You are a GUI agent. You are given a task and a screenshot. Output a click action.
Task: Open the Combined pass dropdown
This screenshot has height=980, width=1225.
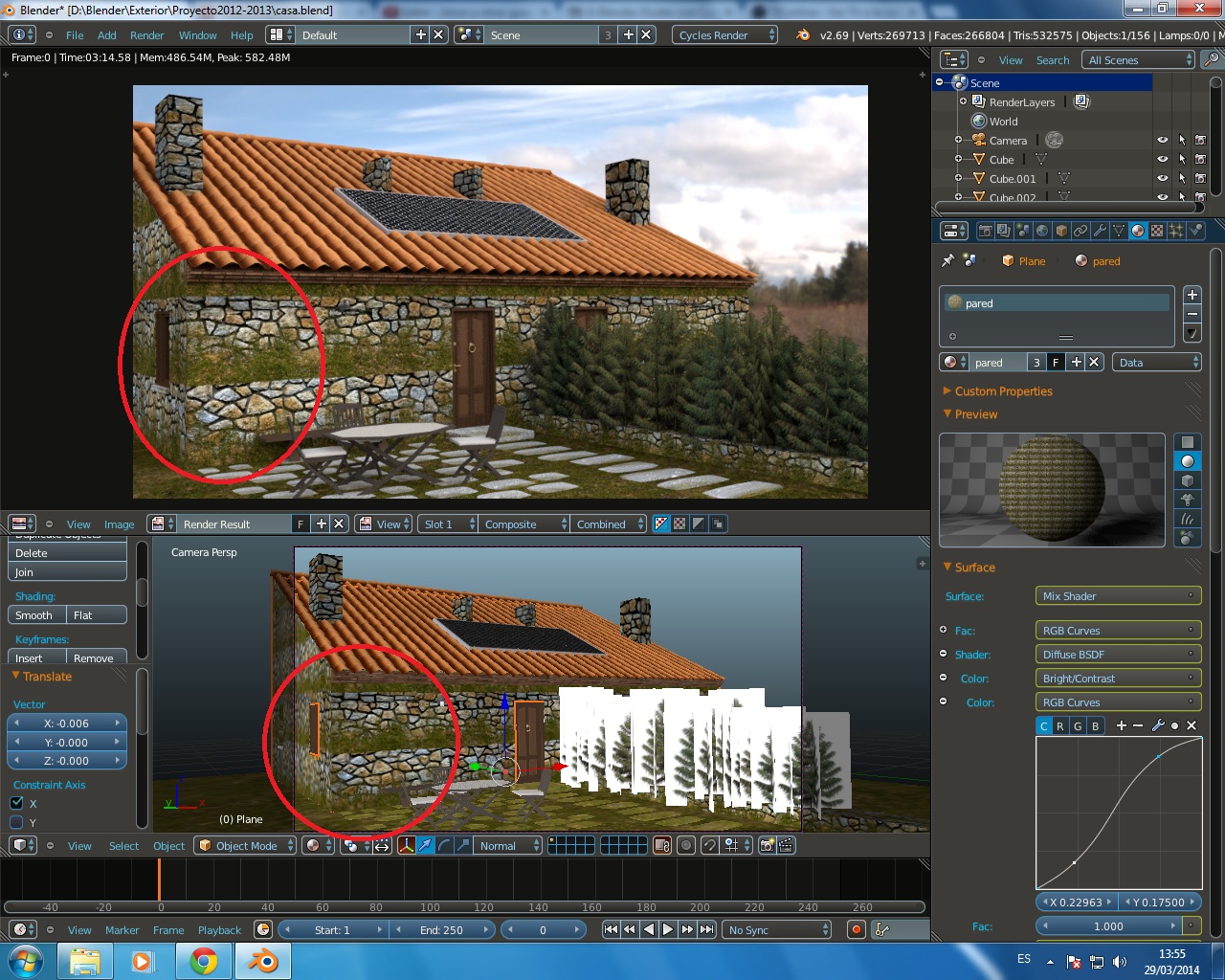[608, 523]
